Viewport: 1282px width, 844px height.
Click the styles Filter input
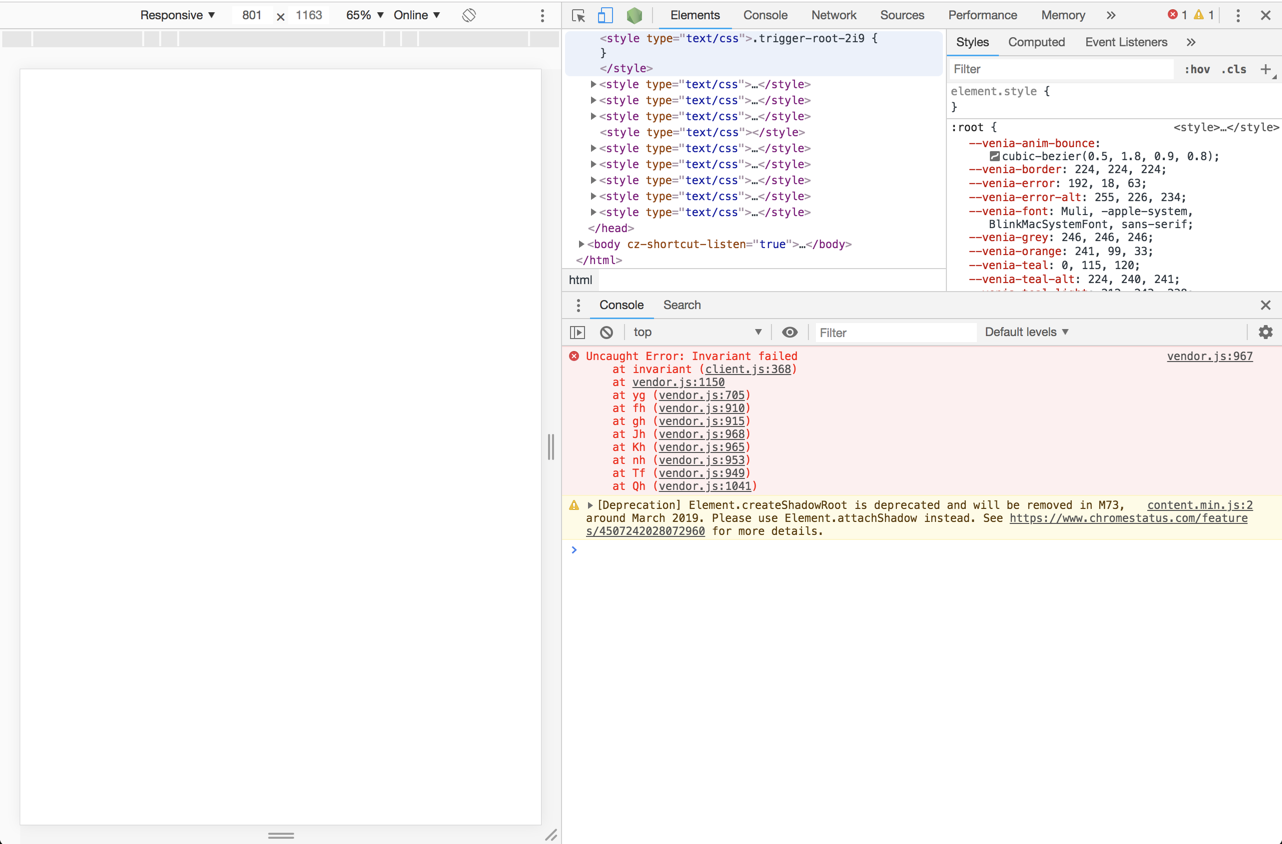(x=1060, y=69)
